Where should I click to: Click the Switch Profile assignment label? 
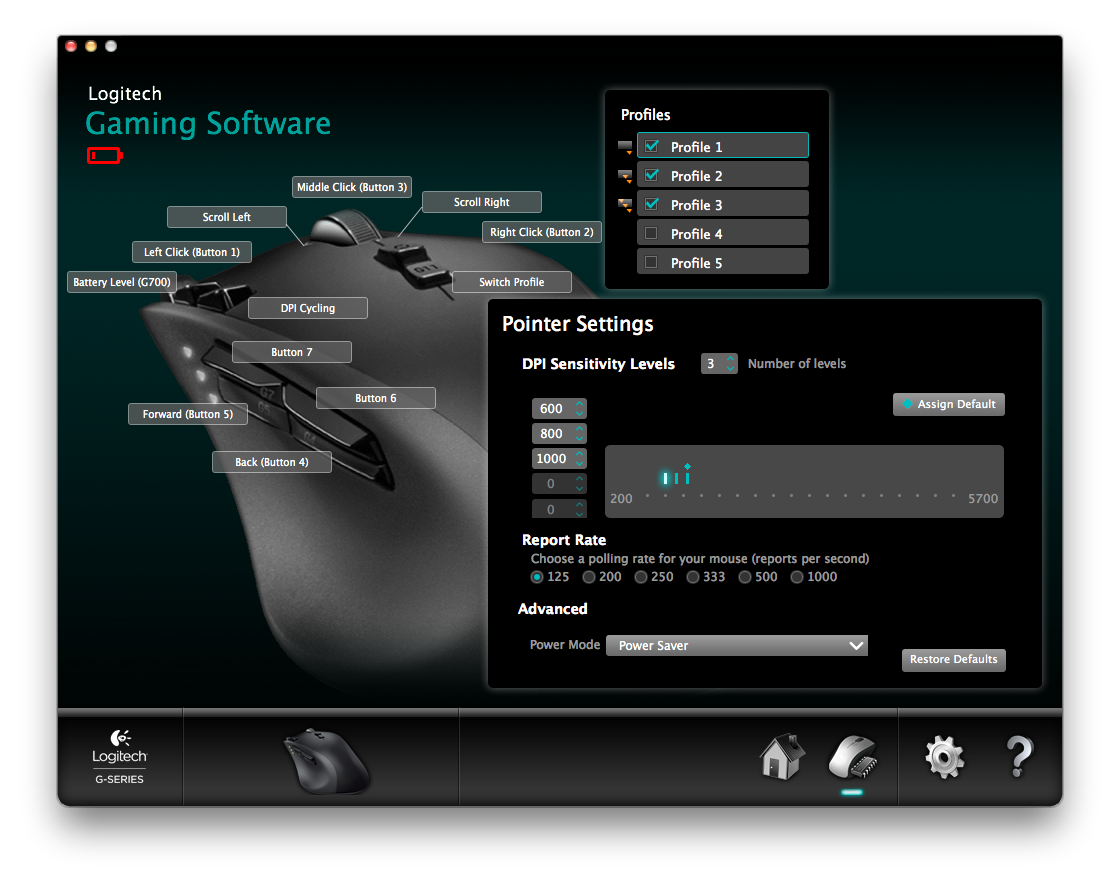click(x=511, y=282)
